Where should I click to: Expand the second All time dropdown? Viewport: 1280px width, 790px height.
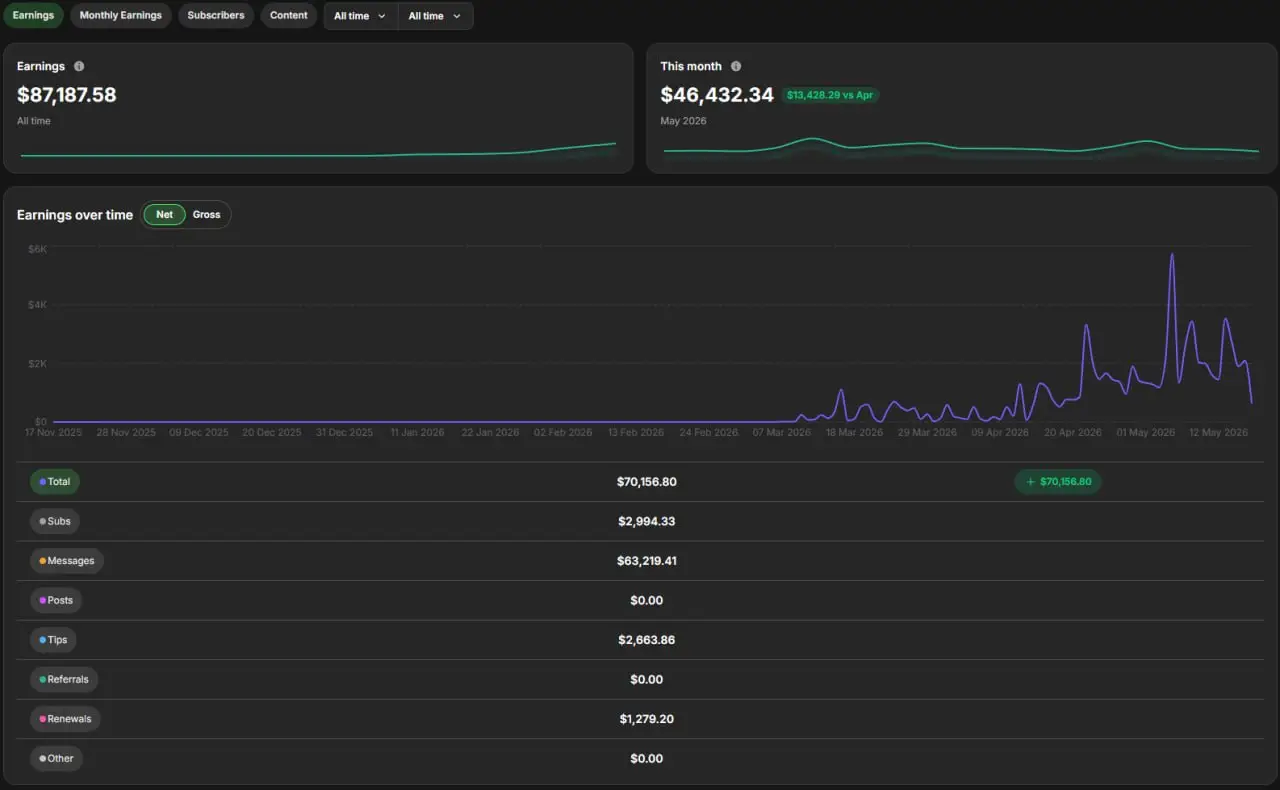(x=435, y=16)
